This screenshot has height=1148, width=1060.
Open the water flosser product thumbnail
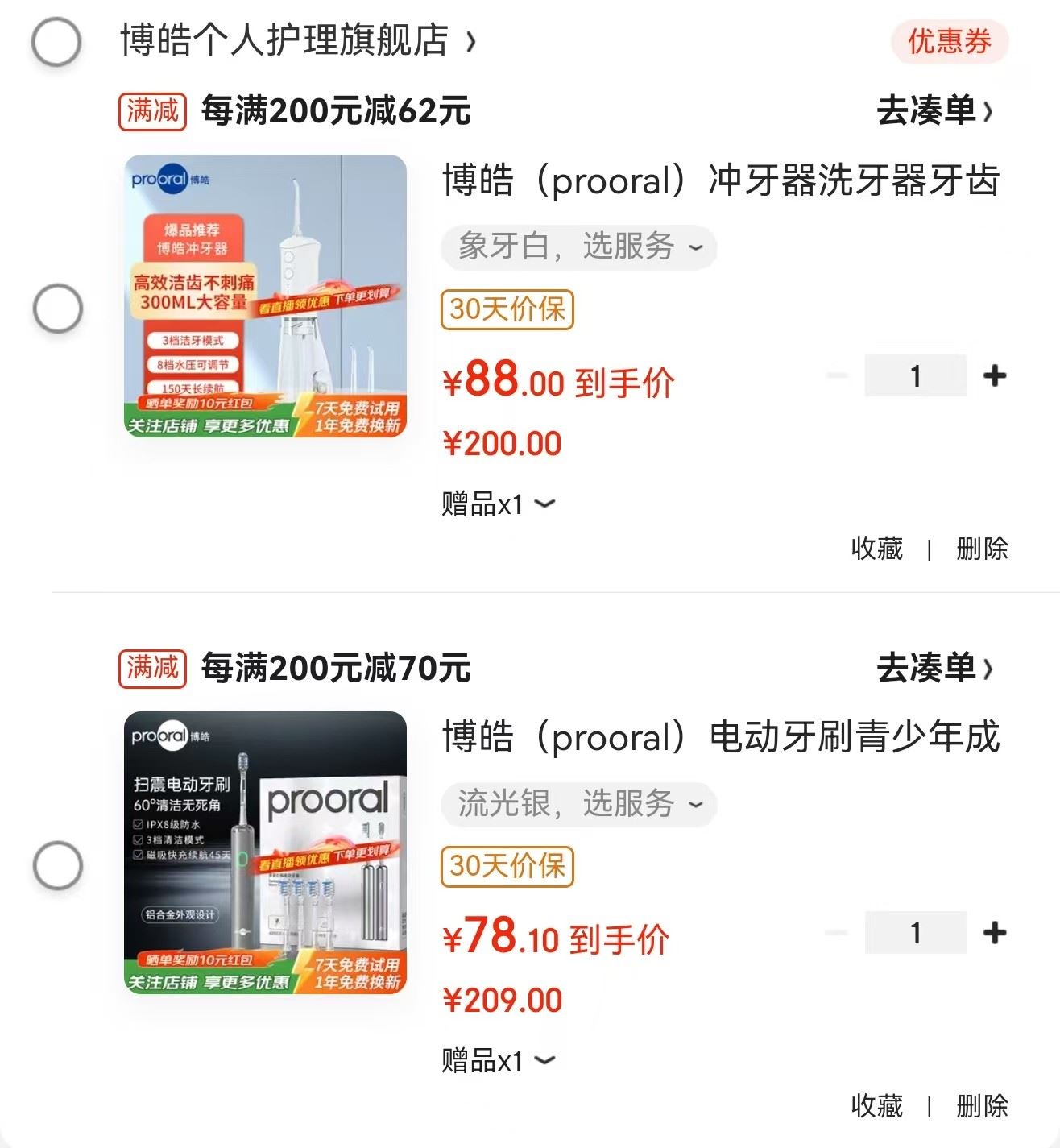point(265,296)
